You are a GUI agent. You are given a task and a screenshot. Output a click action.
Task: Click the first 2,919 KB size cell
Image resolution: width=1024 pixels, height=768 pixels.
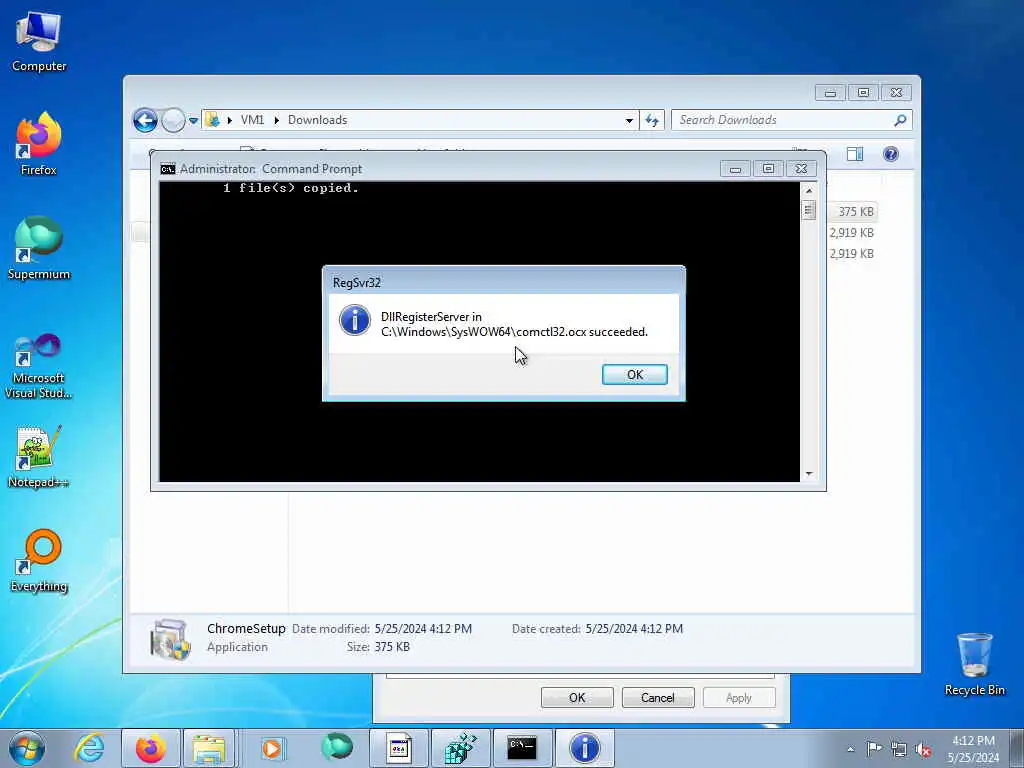point(852,232)
